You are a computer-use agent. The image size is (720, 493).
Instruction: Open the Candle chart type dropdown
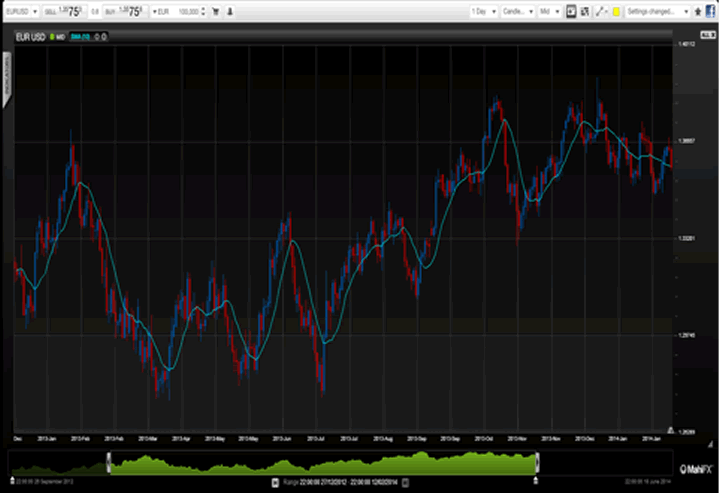pos(519,11)
